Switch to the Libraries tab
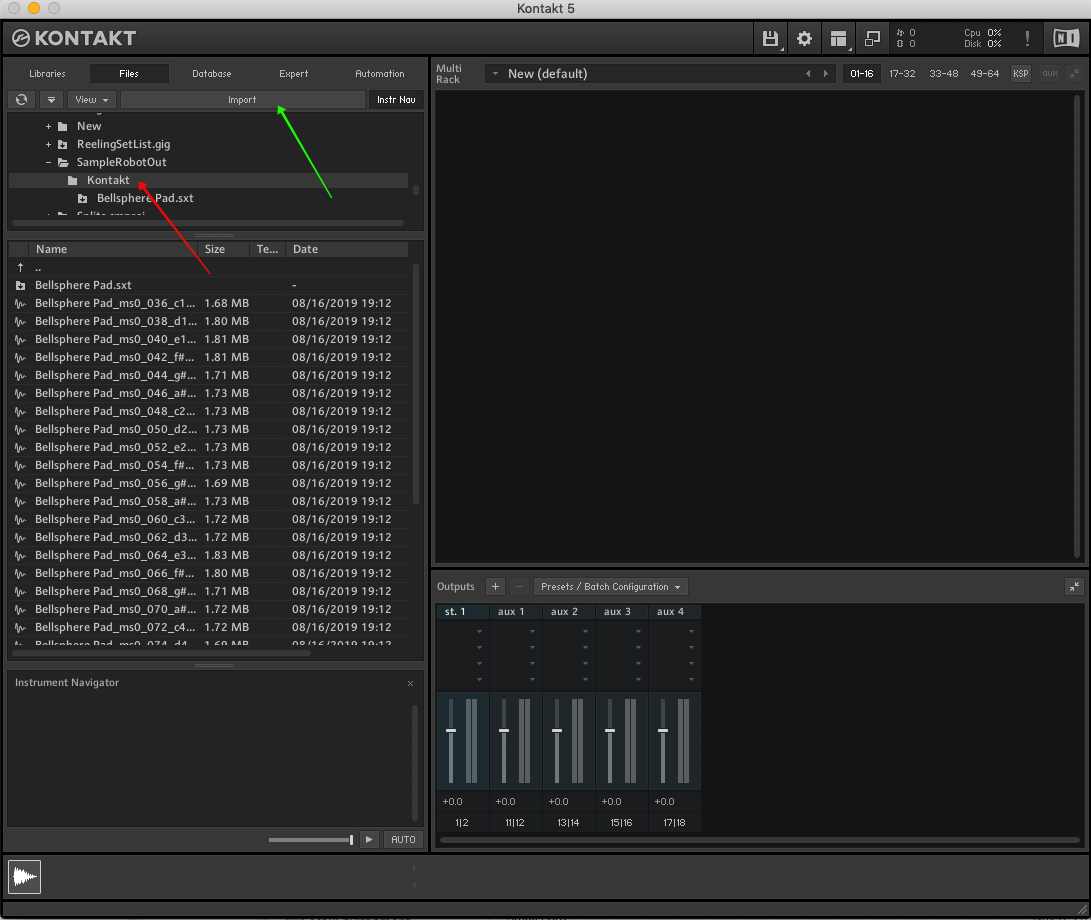Screen dimensions: 1091x920 (47, 73)
